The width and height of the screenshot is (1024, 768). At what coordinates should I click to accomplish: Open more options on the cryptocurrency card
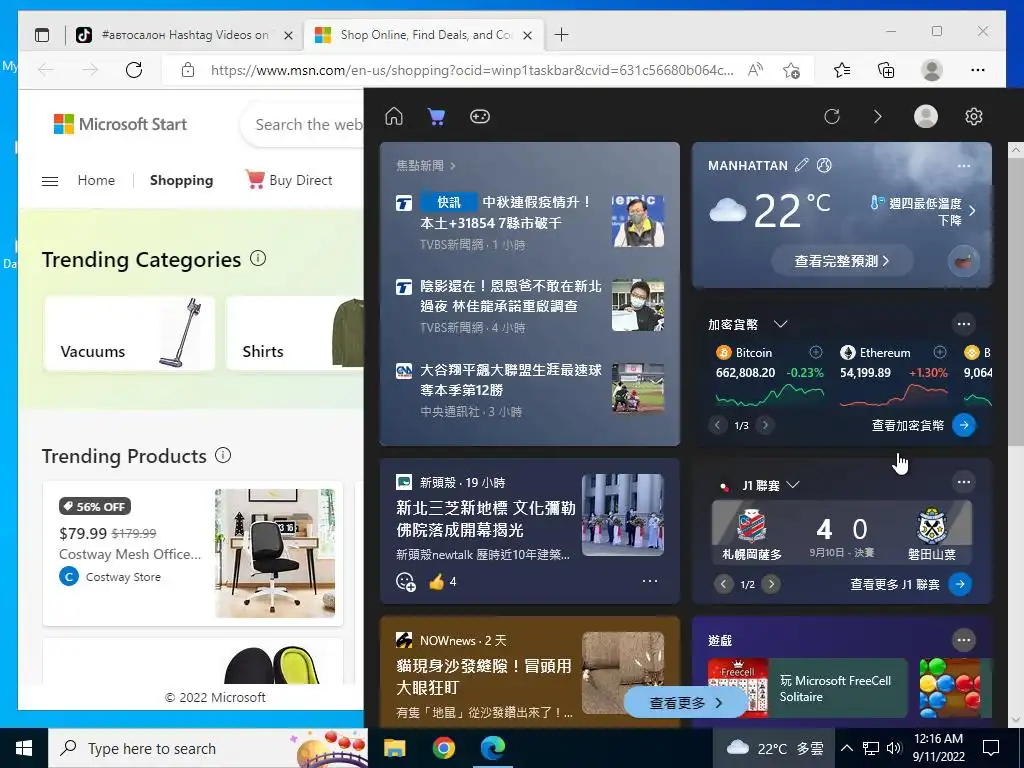pyautogui.click(x=964, y=324)
